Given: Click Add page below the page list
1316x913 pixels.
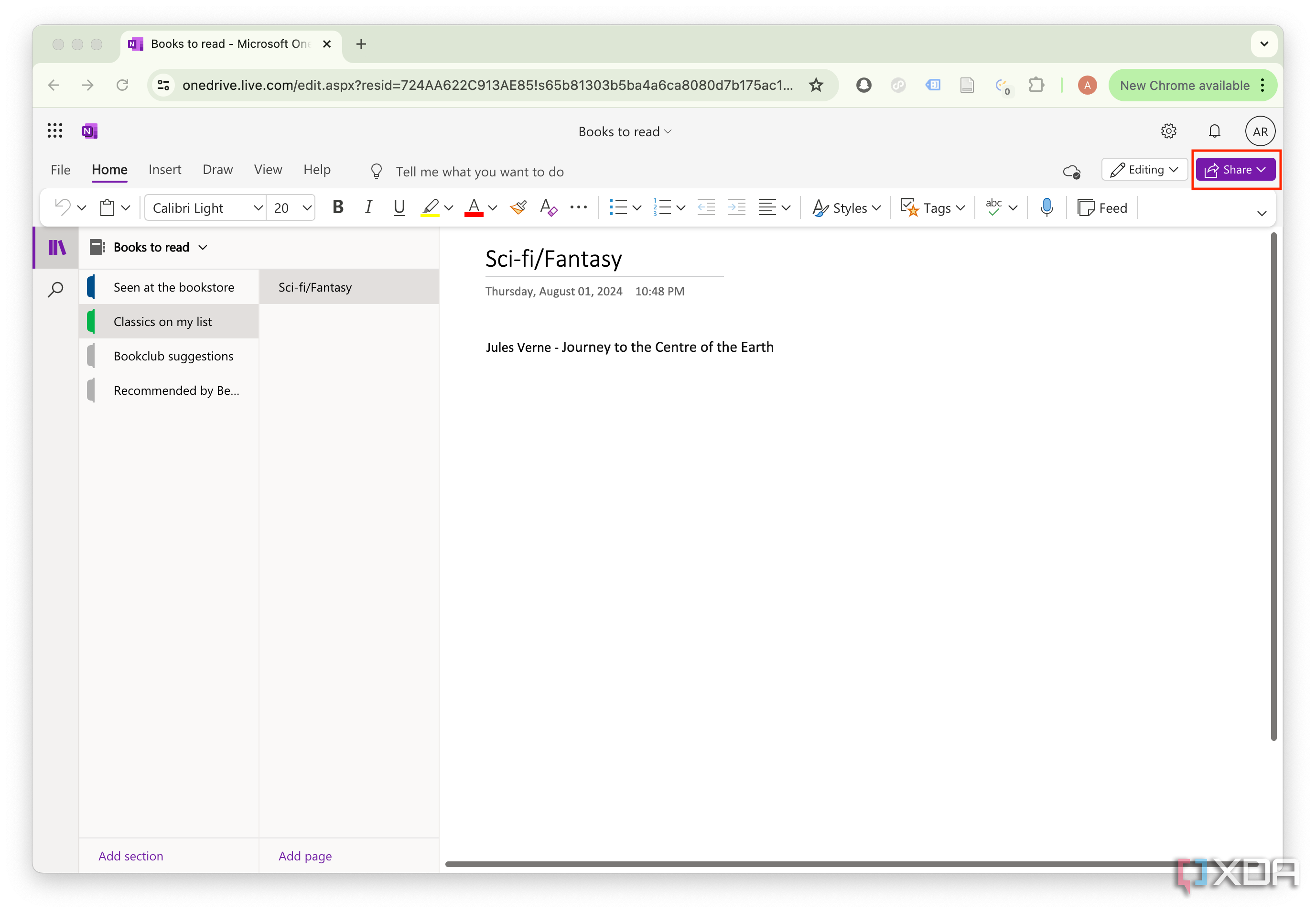Looking at the screenshot, I should coord(305,855).
